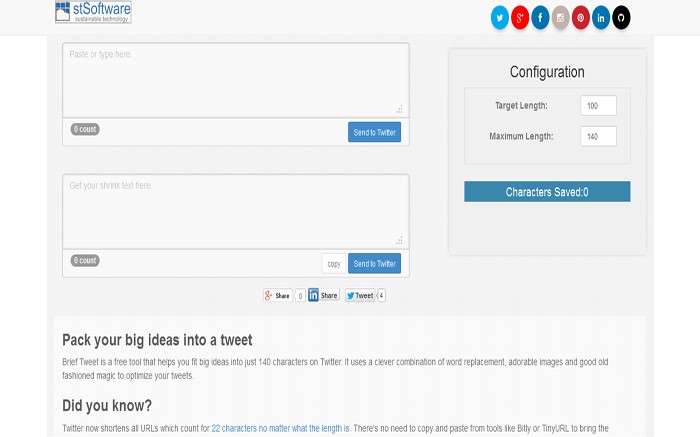Send the original text to Twitter
This screenshot has width=700, height=437.
374,132
